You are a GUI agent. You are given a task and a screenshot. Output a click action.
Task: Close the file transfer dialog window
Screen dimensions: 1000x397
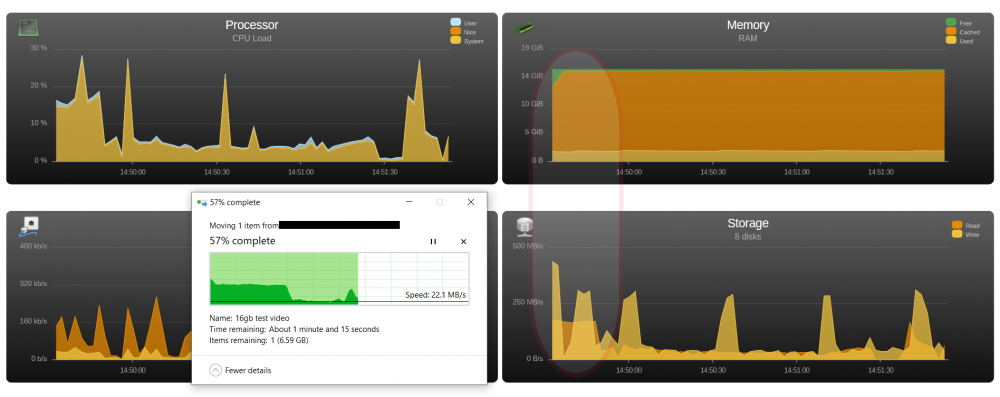point(471,202)
